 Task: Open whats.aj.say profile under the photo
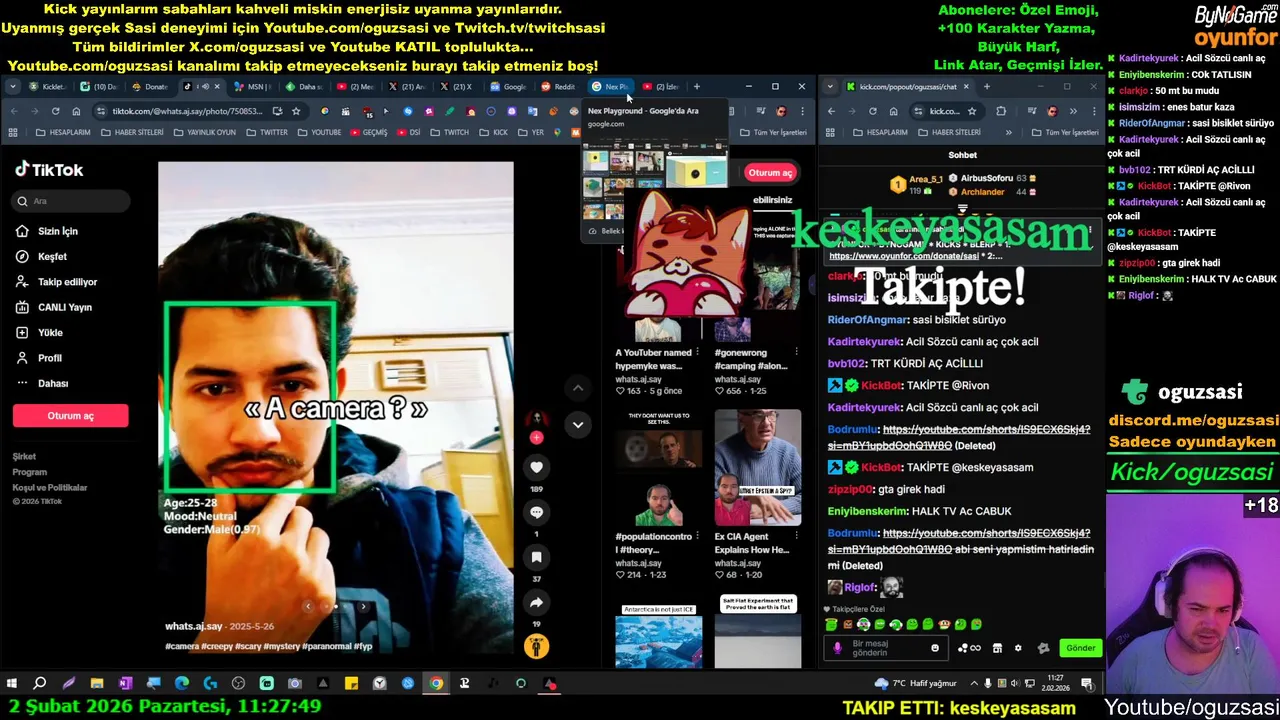193,626
